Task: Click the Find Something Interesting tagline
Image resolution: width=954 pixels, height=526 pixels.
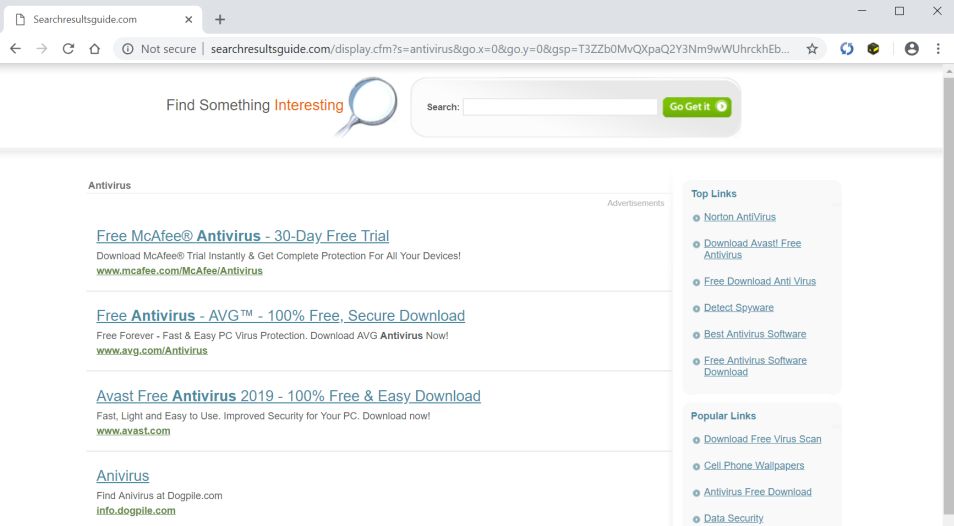Action: pyautogui.click(x=255, y=105)
